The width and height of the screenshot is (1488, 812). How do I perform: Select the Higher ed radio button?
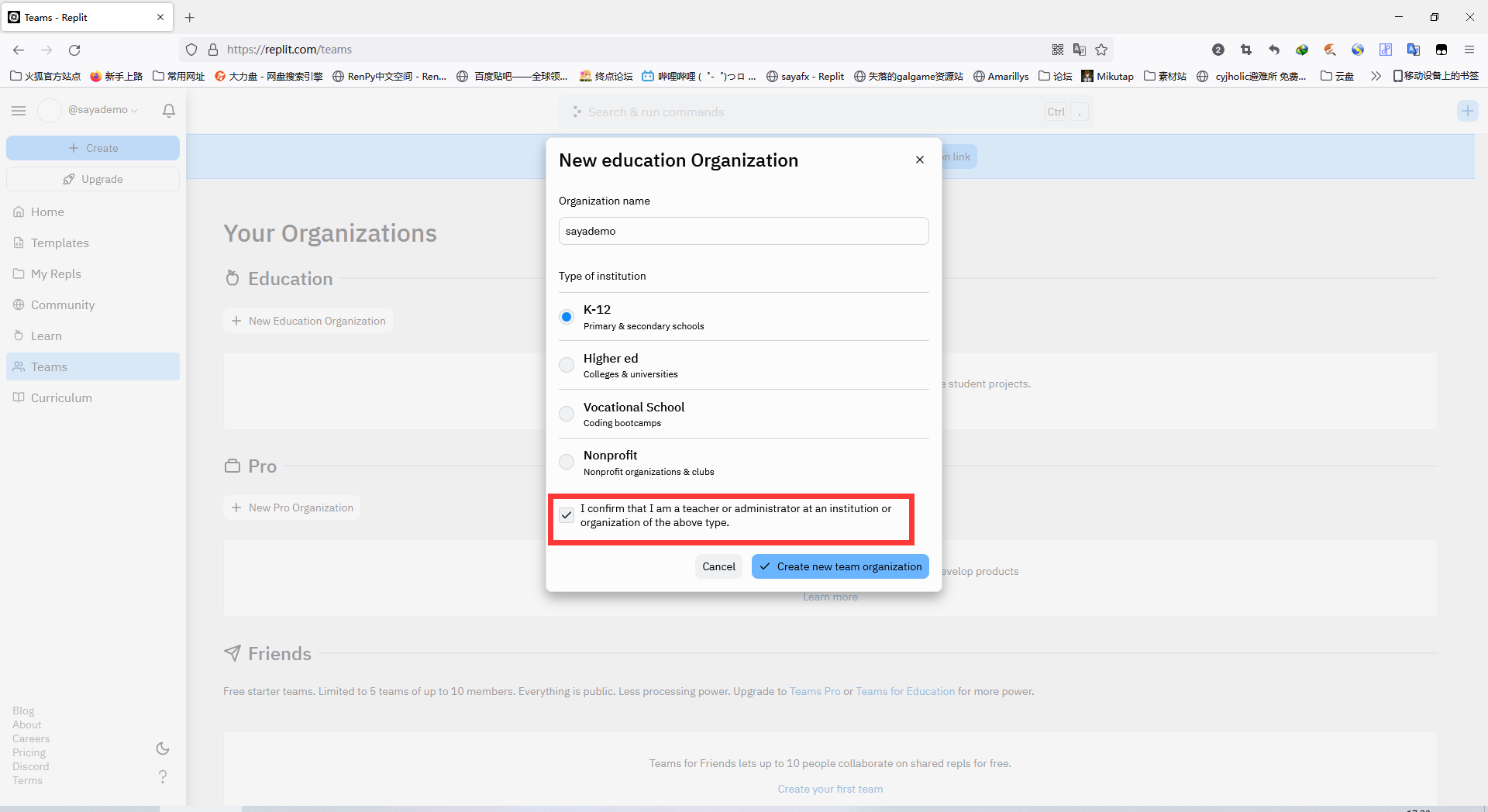567,365
